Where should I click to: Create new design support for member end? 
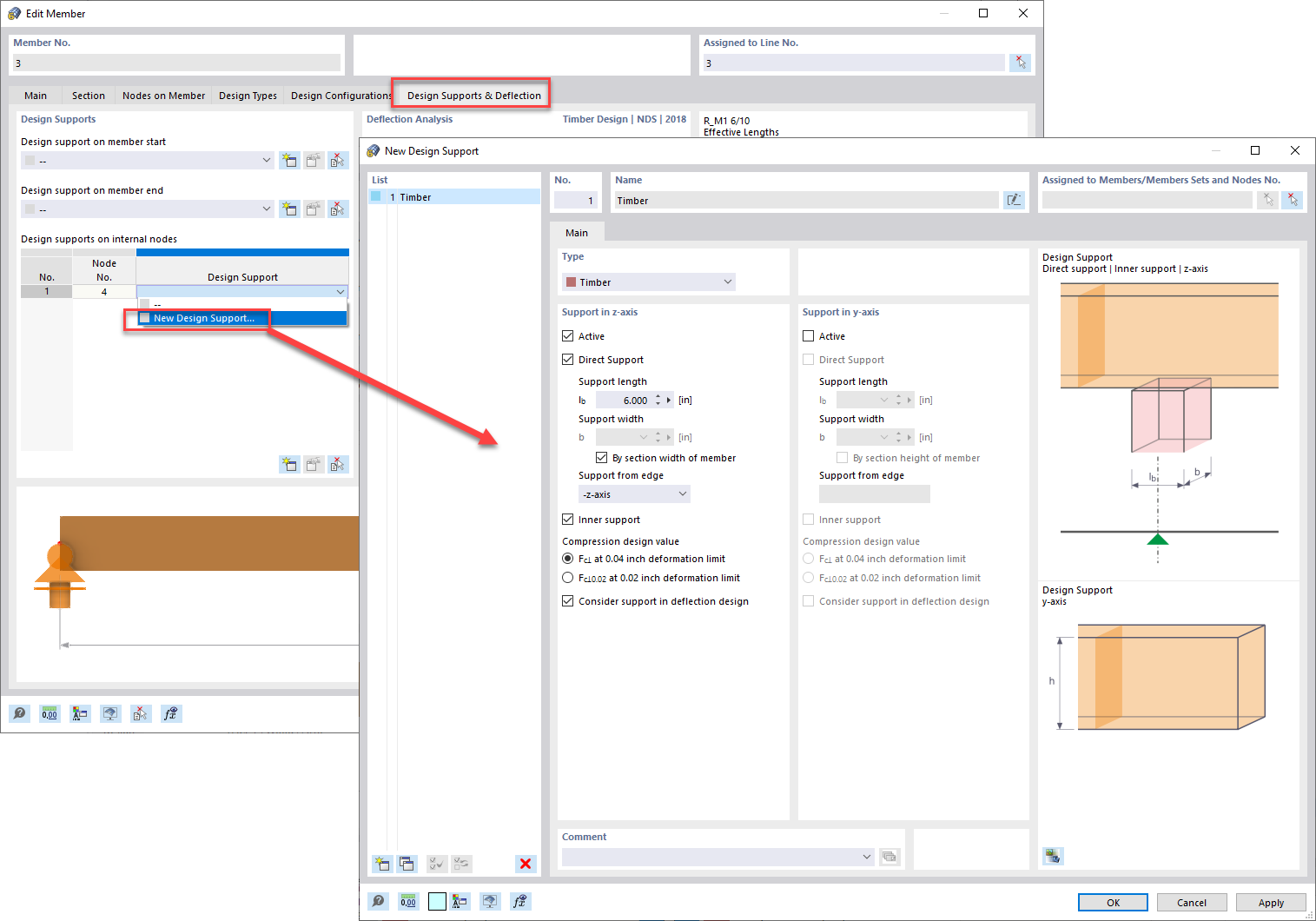pos(289,209)
